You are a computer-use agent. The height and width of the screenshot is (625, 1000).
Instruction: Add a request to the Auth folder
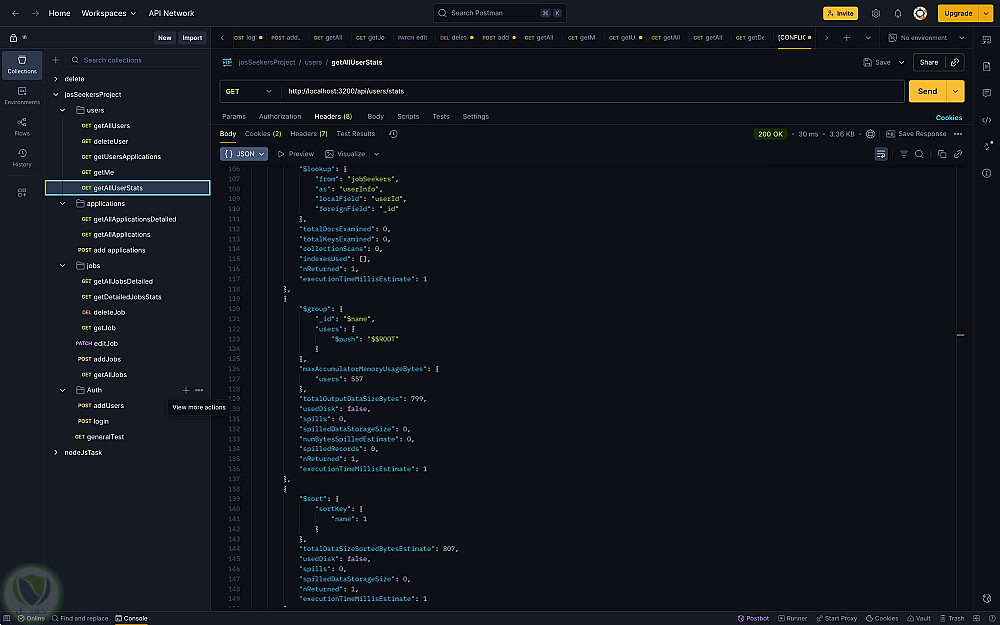point(186,390)
